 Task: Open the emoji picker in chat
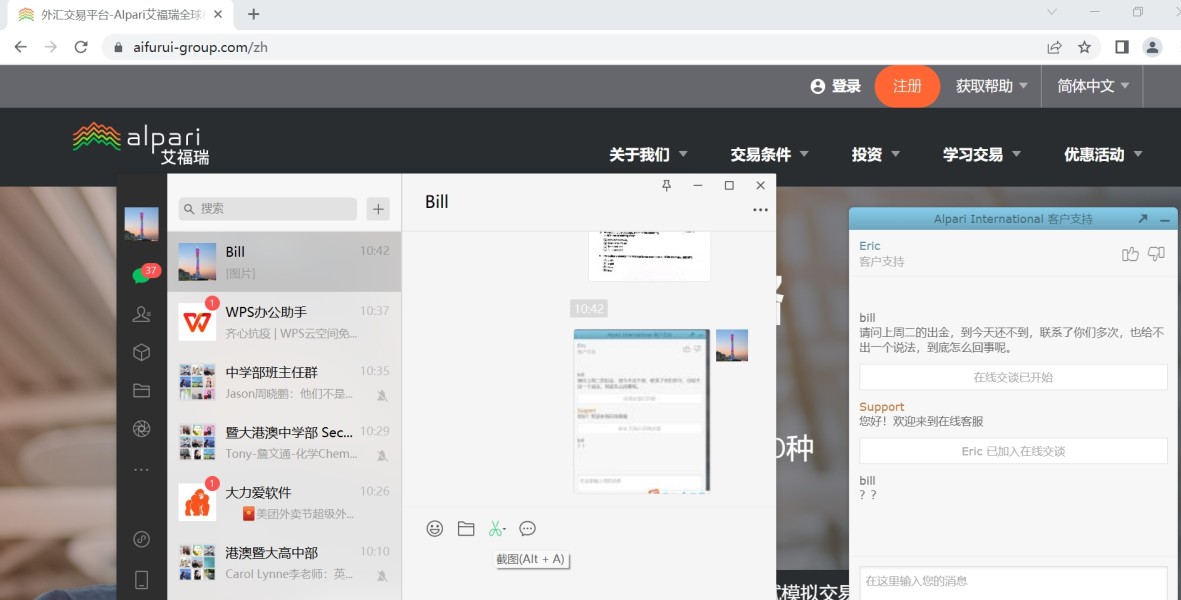pos(435,528)
